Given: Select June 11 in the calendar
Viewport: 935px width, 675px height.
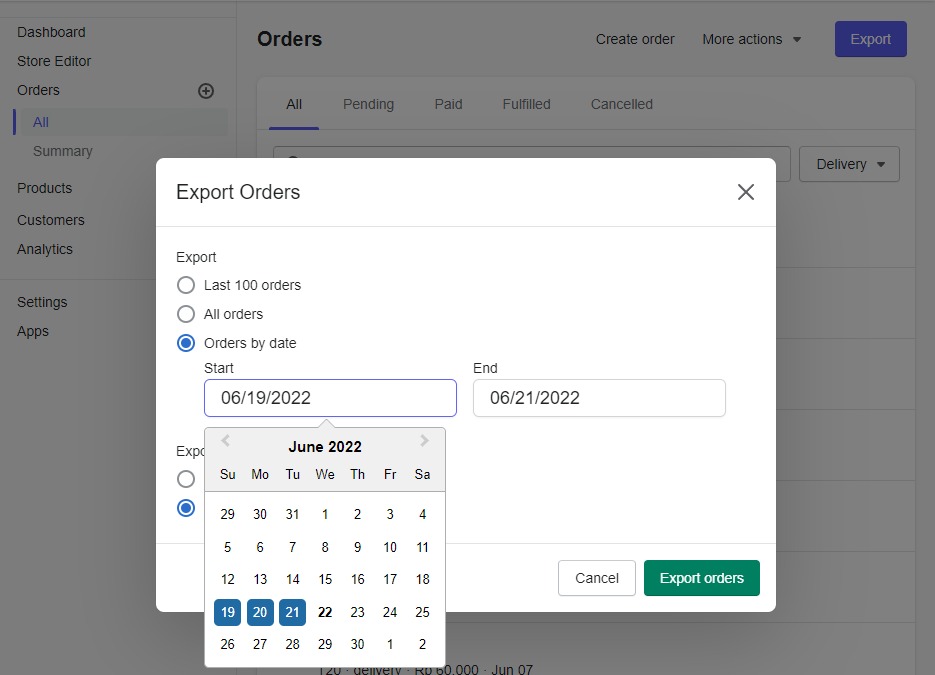Looking at the screenshot, I should click(422, 547).
